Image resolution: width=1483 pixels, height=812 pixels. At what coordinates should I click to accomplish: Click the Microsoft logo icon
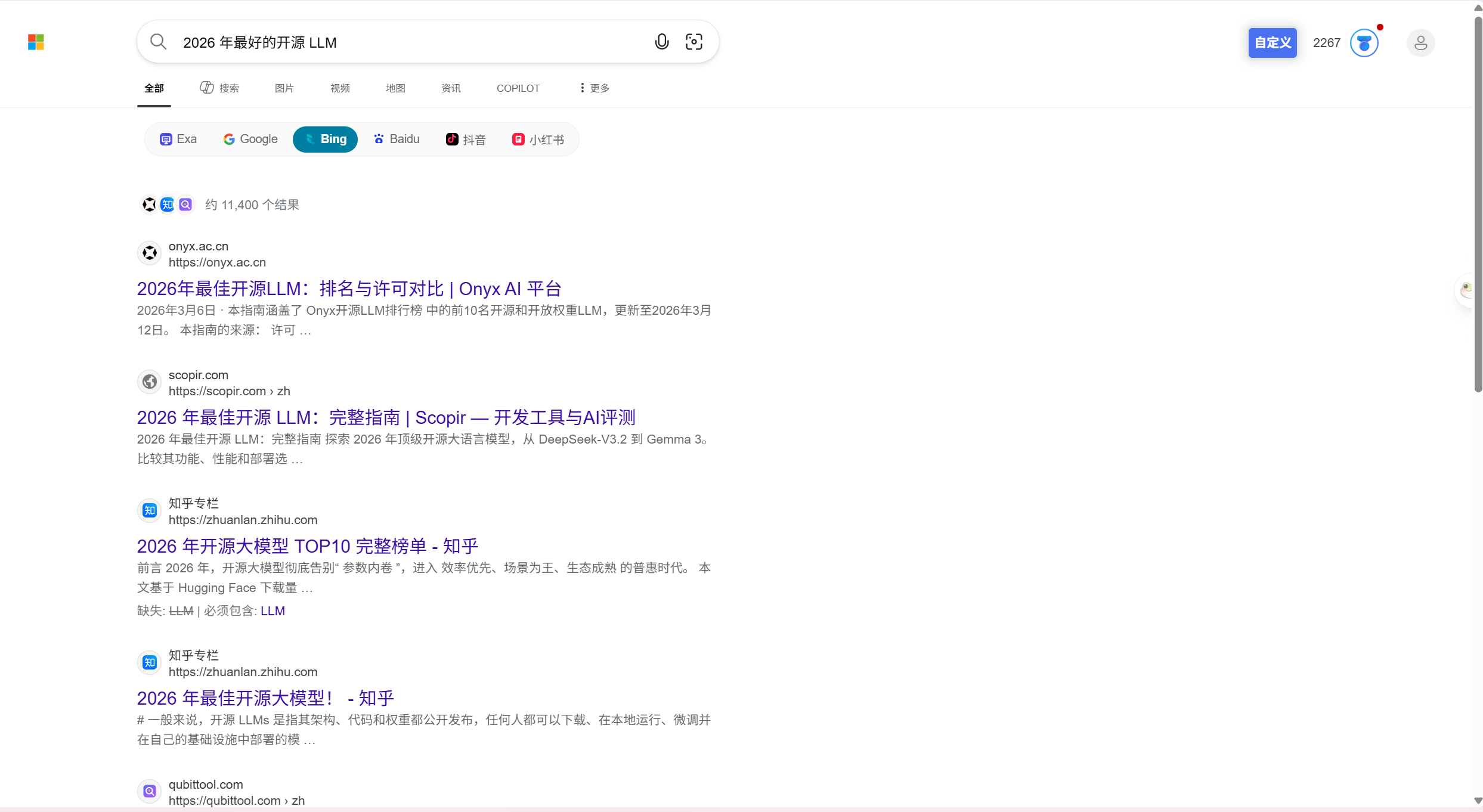tap(36, 42)
